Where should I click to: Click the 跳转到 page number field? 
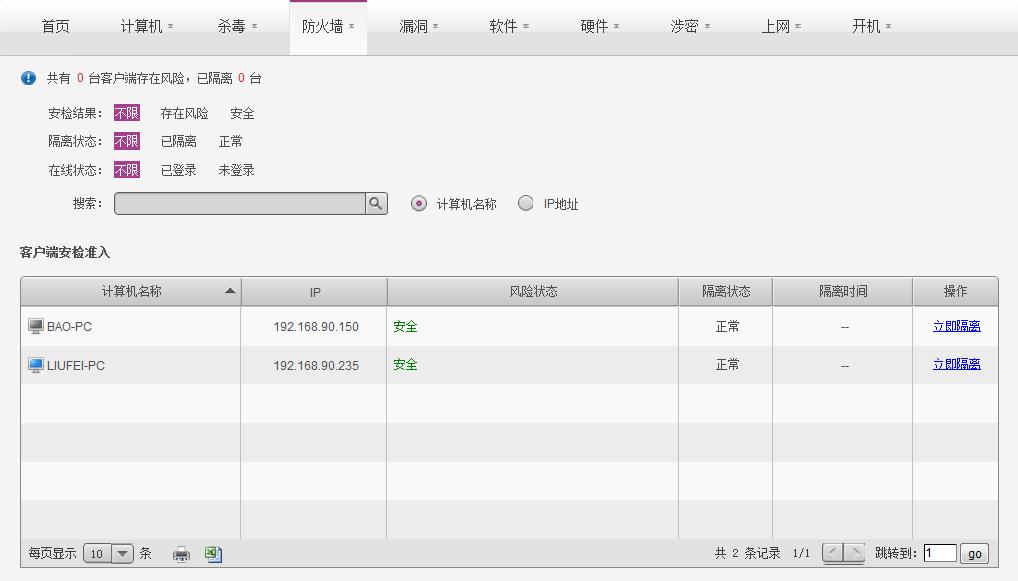click(940, 553)
